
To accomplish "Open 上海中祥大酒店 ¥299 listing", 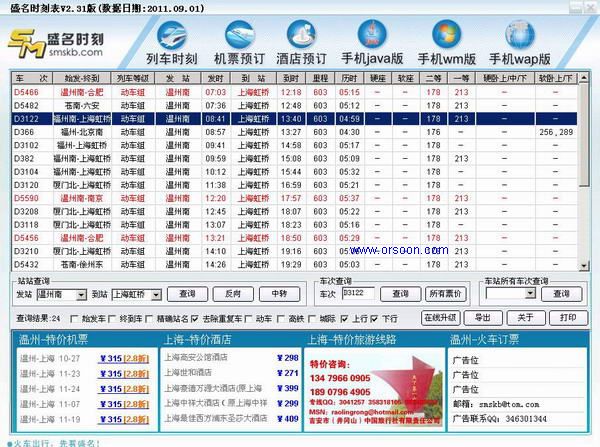I will click(x=231, y=403).
